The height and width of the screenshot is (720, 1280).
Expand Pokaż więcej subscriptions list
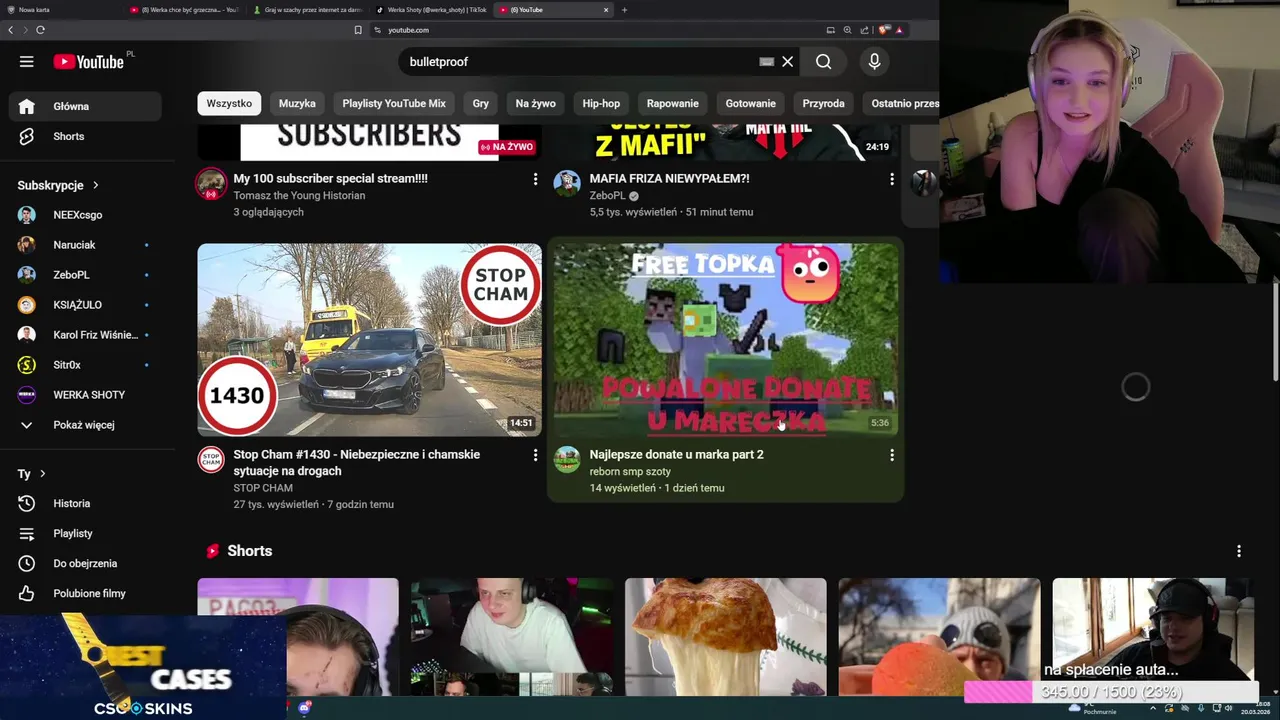[85, 425]
